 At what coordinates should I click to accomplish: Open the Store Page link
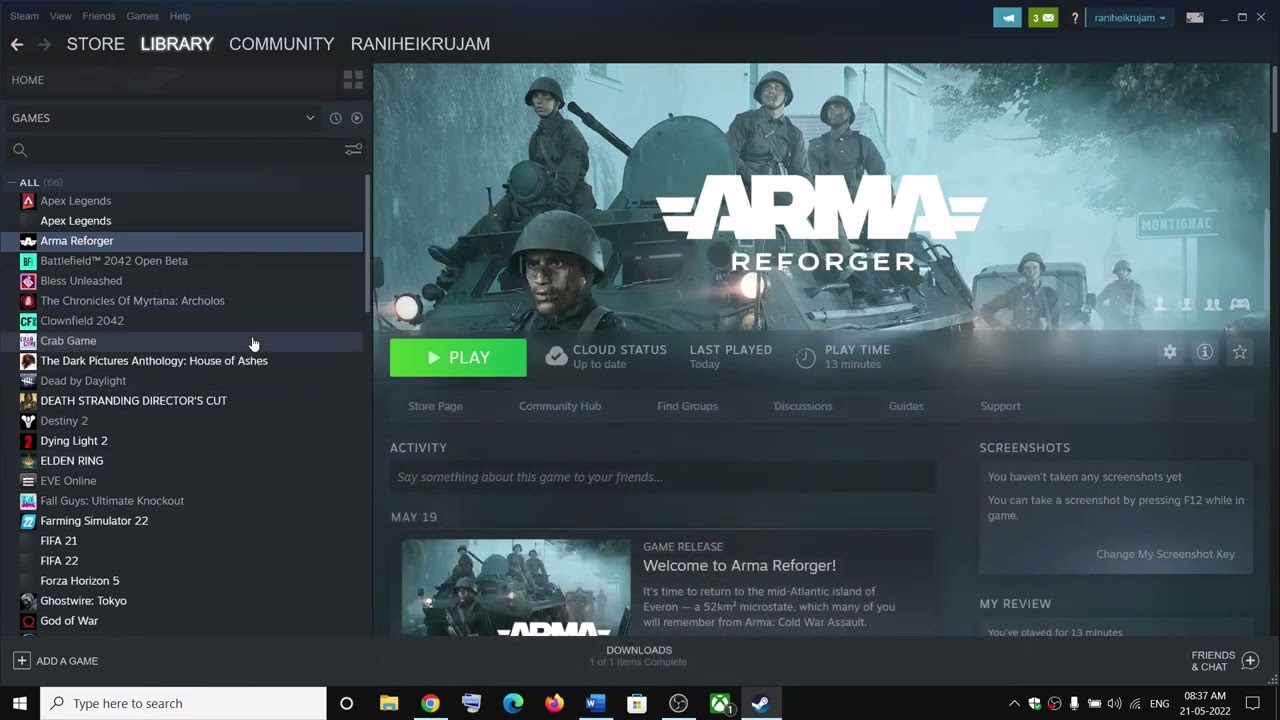pos(435,406)
